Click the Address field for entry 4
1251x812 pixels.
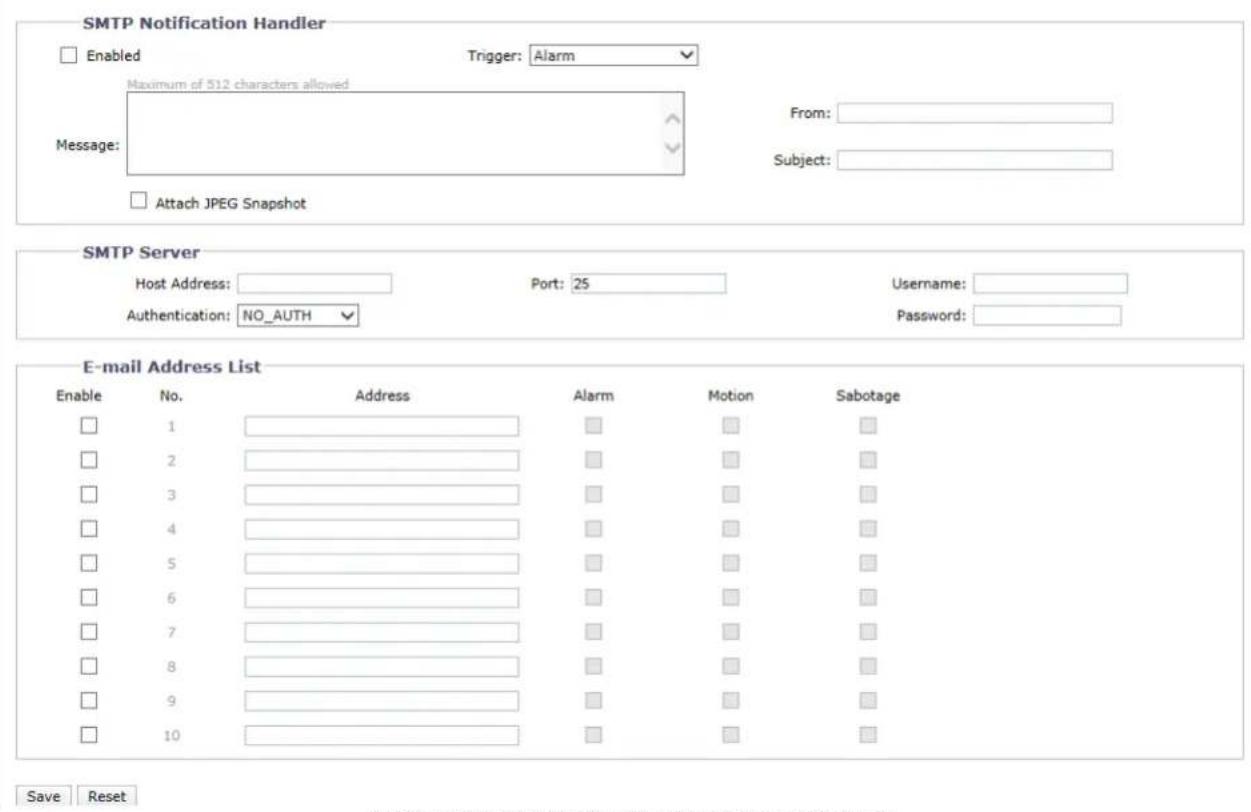coord(382,529)
